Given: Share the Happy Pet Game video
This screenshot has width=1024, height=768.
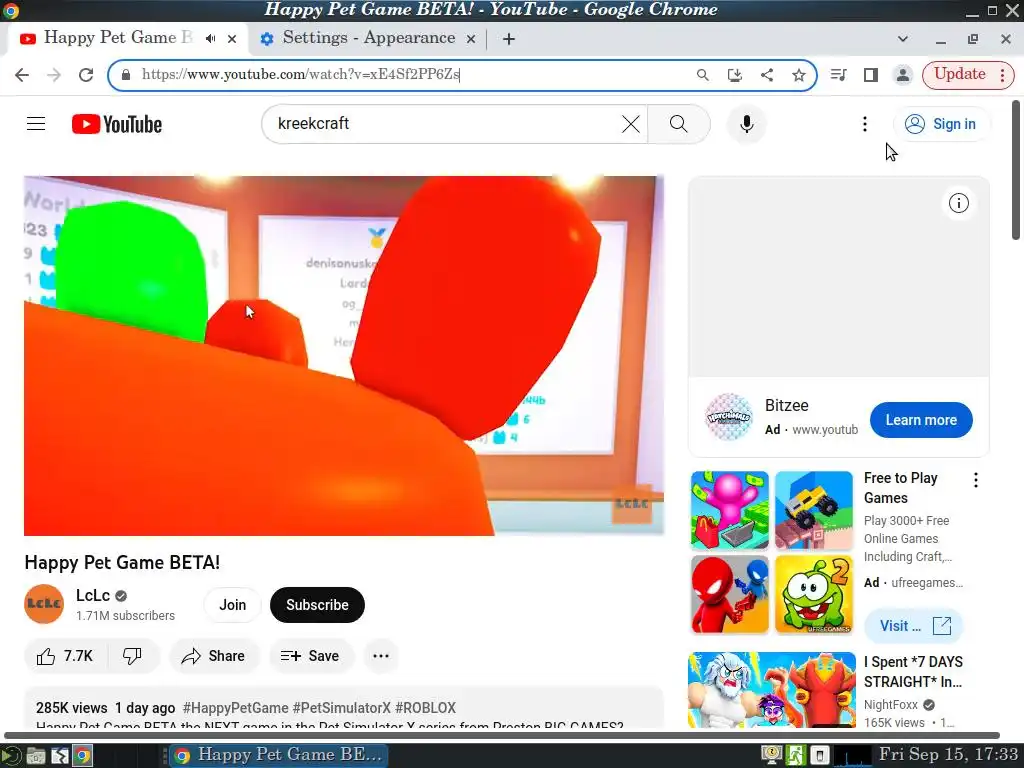Looking at the screenshot, I should point(214,656).
